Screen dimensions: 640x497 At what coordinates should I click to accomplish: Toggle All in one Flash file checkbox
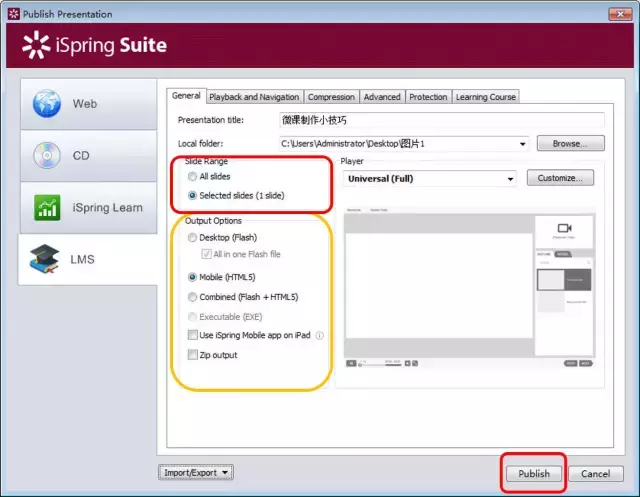(207, 254)
